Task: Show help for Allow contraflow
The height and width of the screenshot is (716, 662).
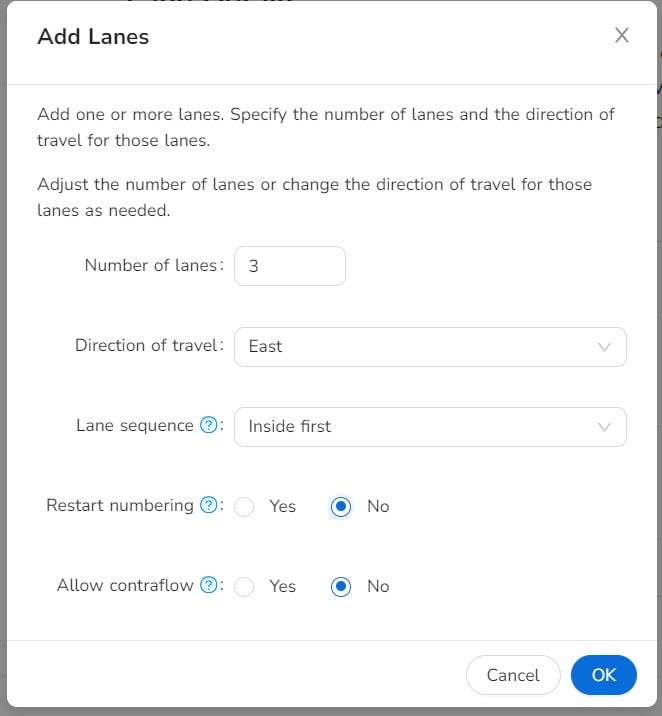Action: (208, 586)
